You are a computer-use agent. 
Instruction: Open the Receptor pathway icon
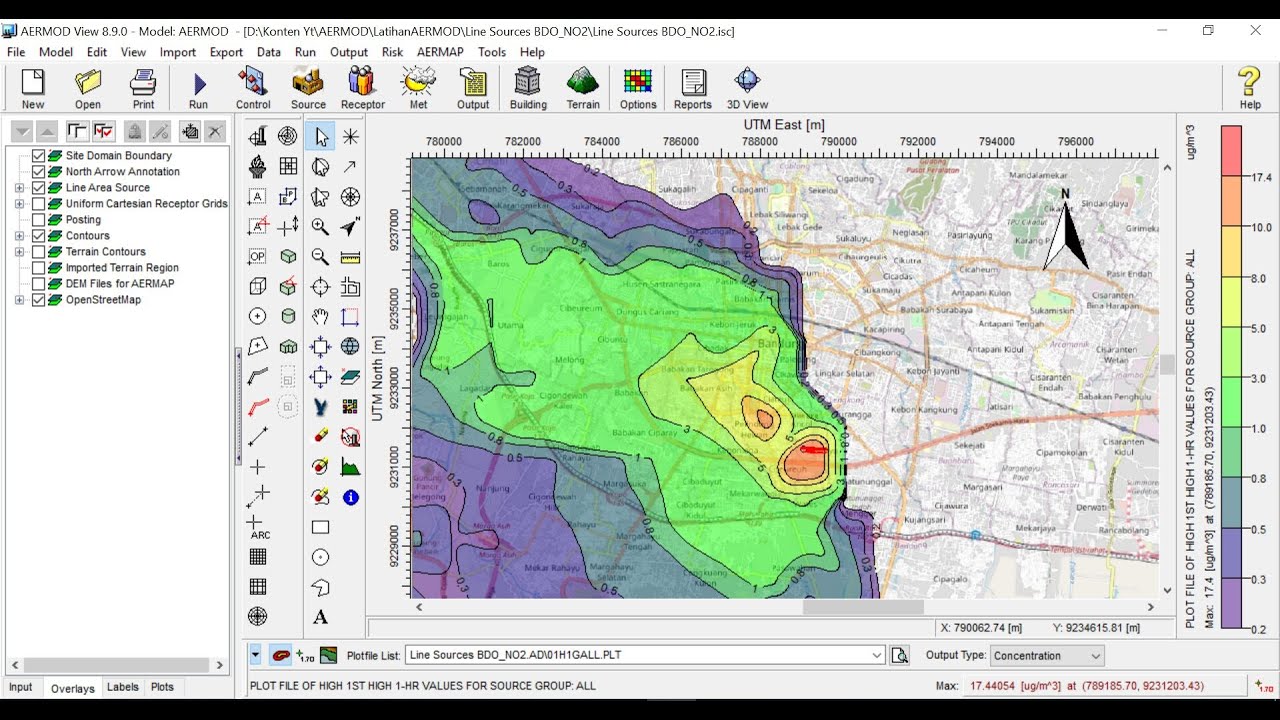point(362,88)
